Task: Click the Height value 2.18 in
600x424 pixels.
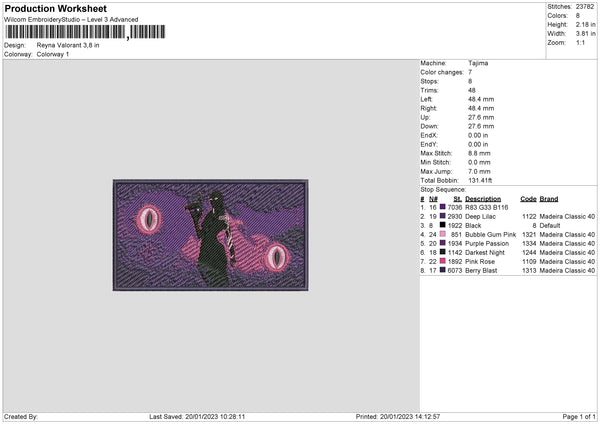Action: point(585,24)
